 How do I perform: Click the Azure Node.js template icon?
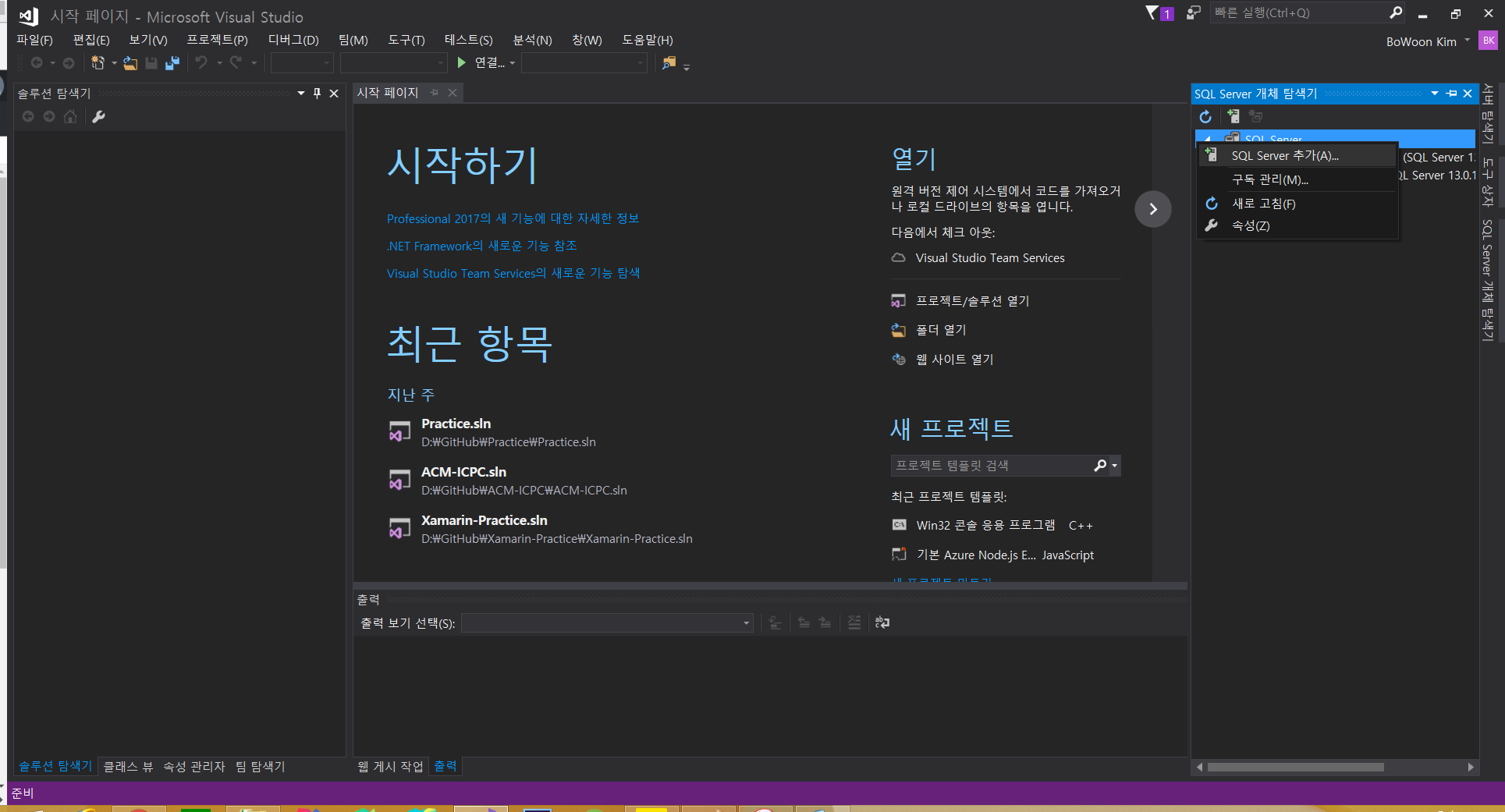(x=899, y=554)
